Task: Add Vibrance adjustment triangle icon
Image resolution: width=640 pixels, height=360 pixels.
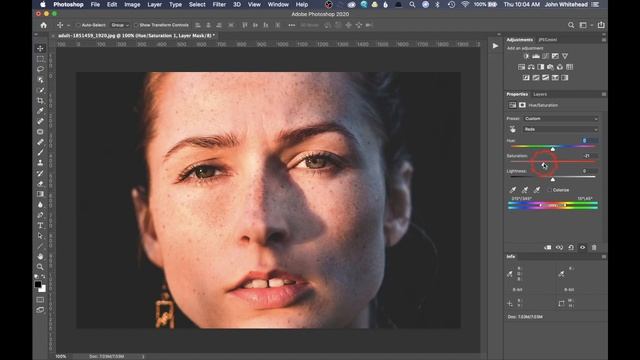Action: (x=565, y=56)
